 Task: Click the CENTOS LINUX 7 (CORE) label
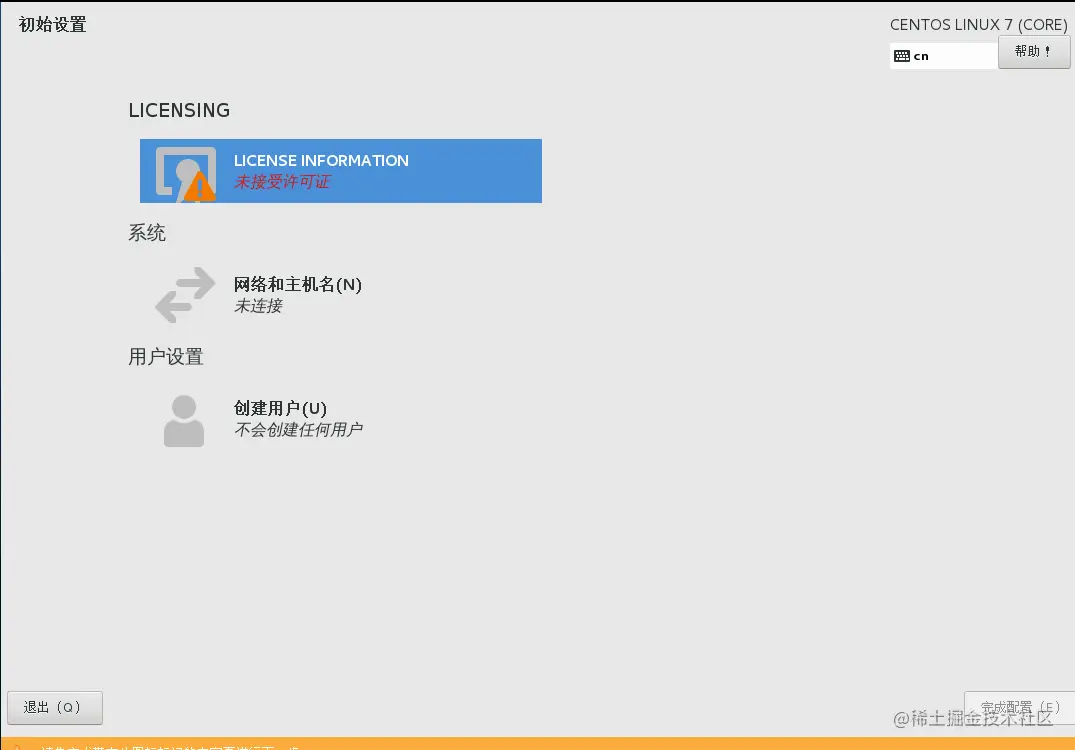pos(978,25)
